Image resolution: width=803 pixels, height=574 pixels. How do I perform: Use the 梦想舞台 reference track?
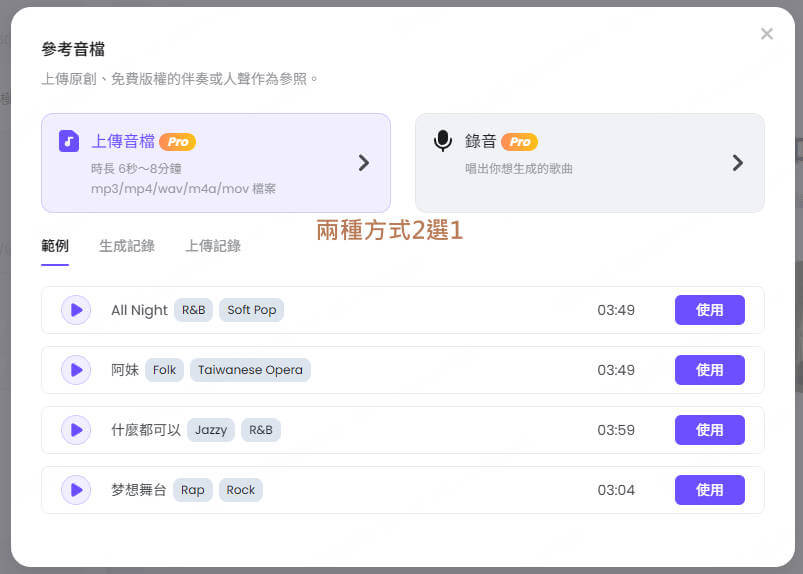click(709, 490)
